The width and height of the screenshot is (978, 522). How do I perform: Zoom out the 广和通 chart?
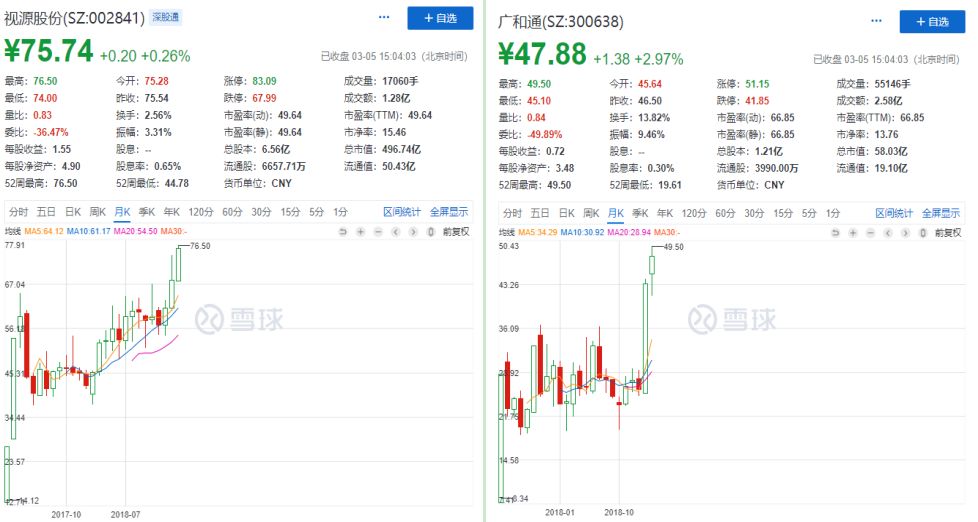pyautogui.click(x=870, y=233)
